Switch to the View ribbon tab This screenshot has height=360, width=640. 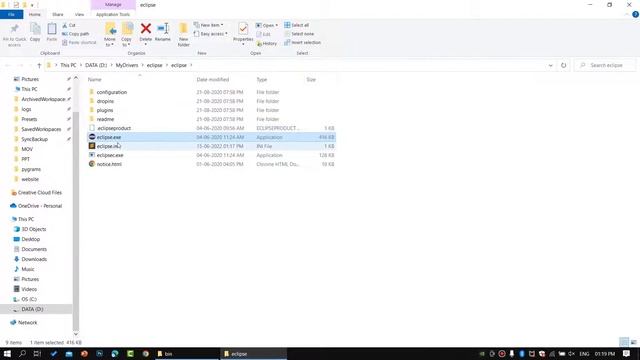tap(79, 14)
